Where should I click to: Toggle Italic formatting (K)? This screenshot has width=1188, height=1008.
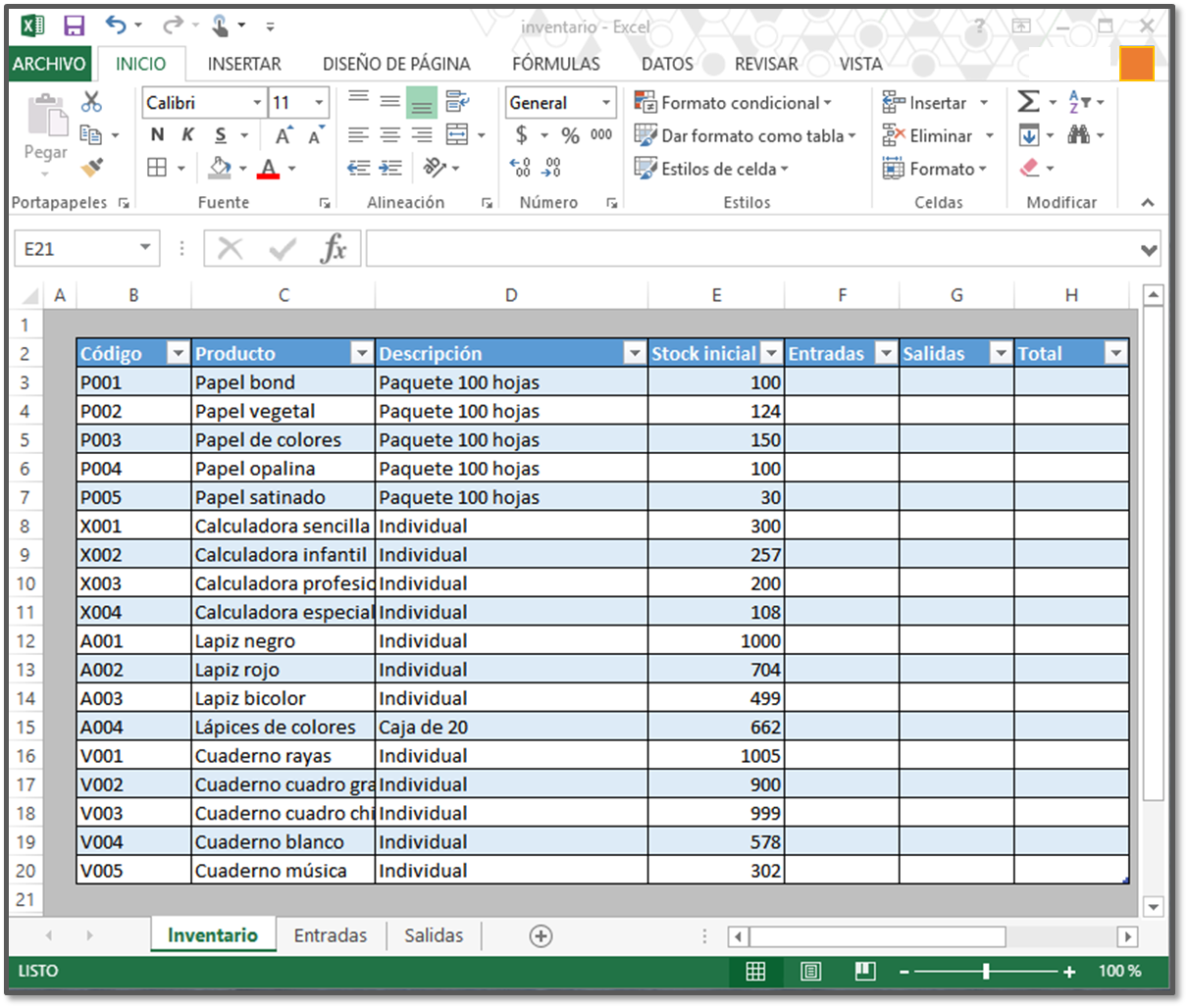187,135
